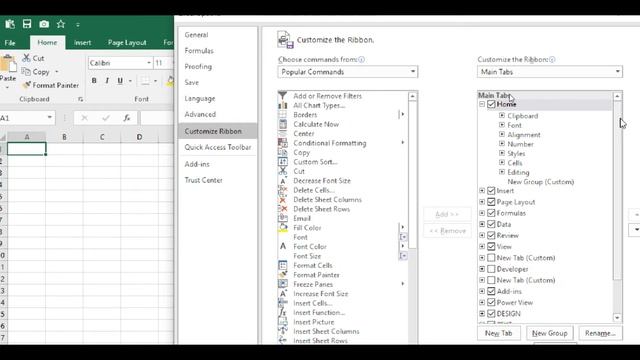Toggle Italic in the Font group
This screenshot has height=360, width=640.
coord(107,81)
